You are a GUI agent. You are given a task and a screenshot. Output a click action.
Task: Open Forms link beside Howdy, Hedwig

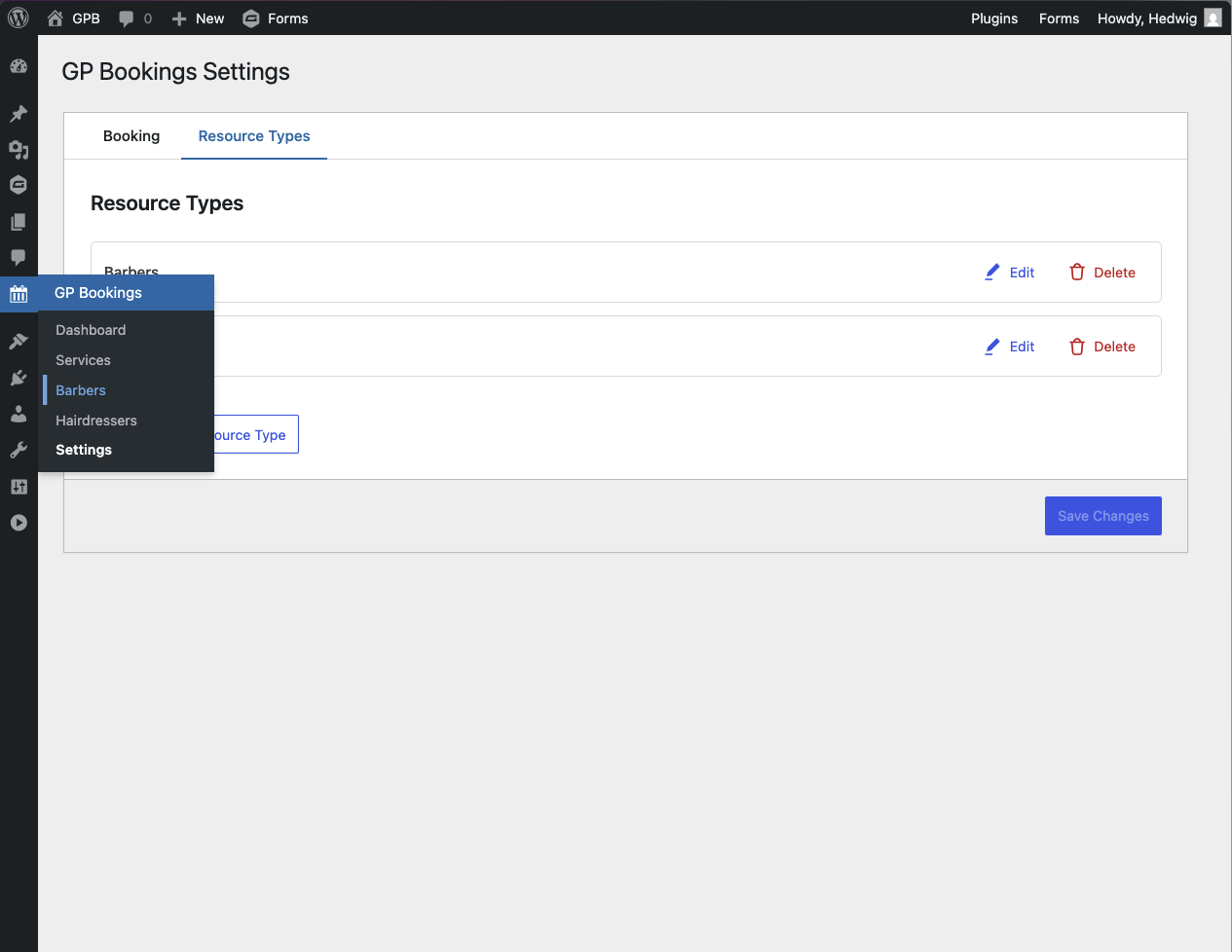[x=1059, y=18]
